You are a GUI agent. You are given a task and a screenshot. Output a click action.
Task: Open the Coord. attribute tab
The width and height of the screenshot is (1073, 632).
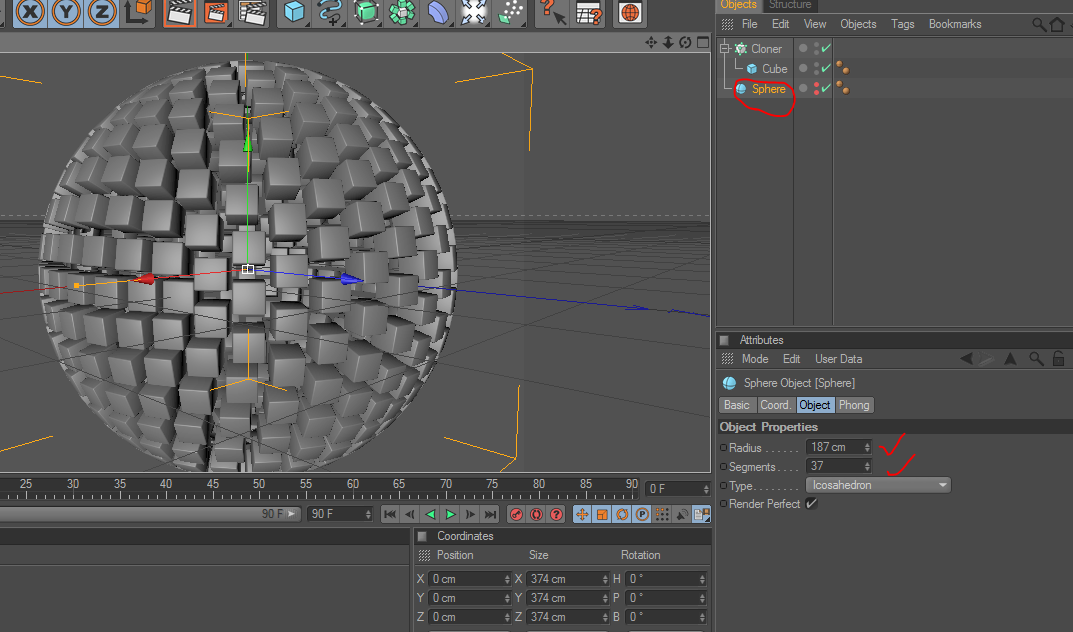tap(775, 405)
